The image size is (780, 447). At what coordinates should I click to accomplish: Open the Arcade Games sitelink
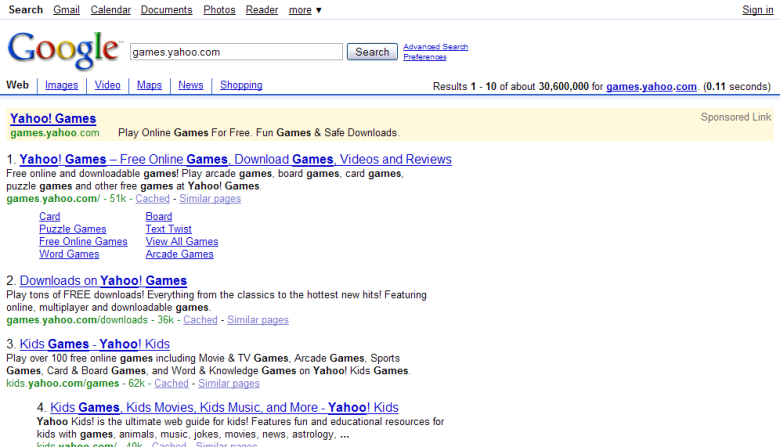(179, 254)
